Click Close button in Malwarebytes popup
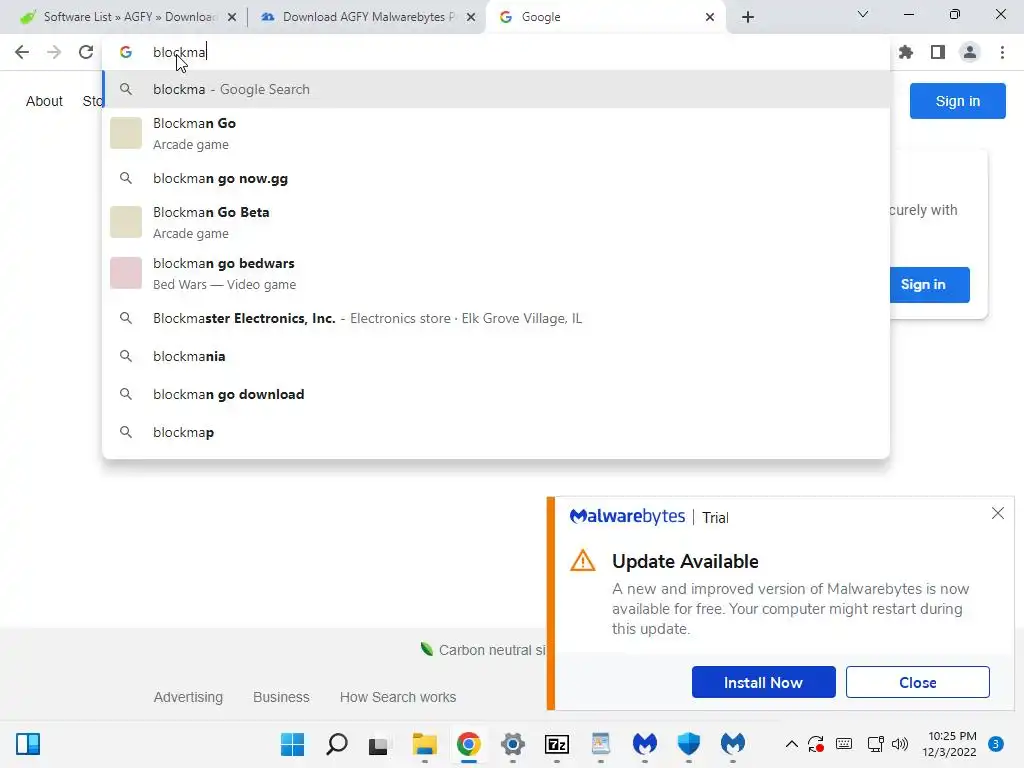 (x=918, y=682)
